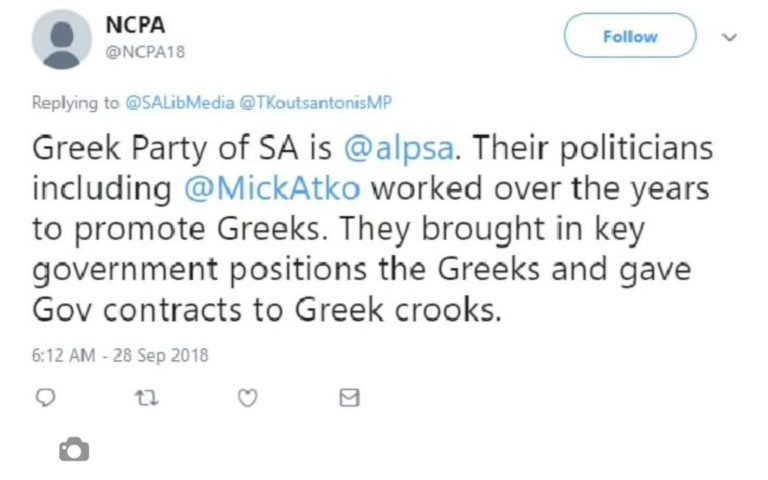Visit the @alpsa mention link
The image size is (768, 480).
[x=399, y=148]
